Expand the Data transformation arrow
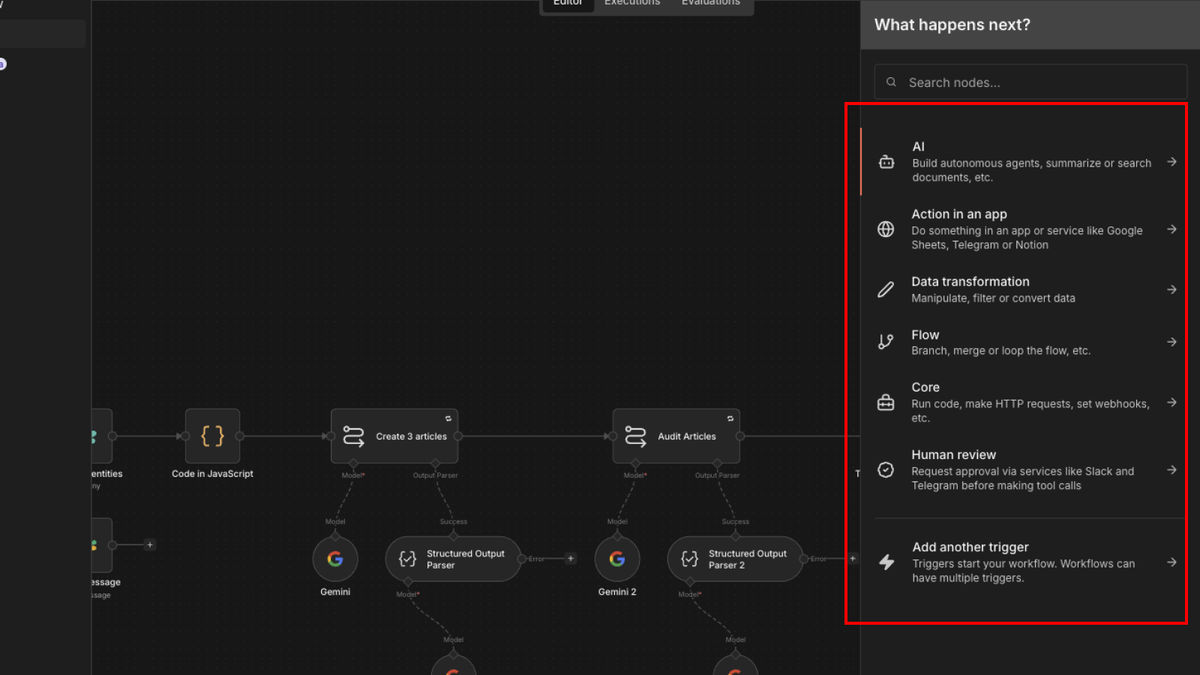The image size is (1200, 675). click(x=1172, y=290)
